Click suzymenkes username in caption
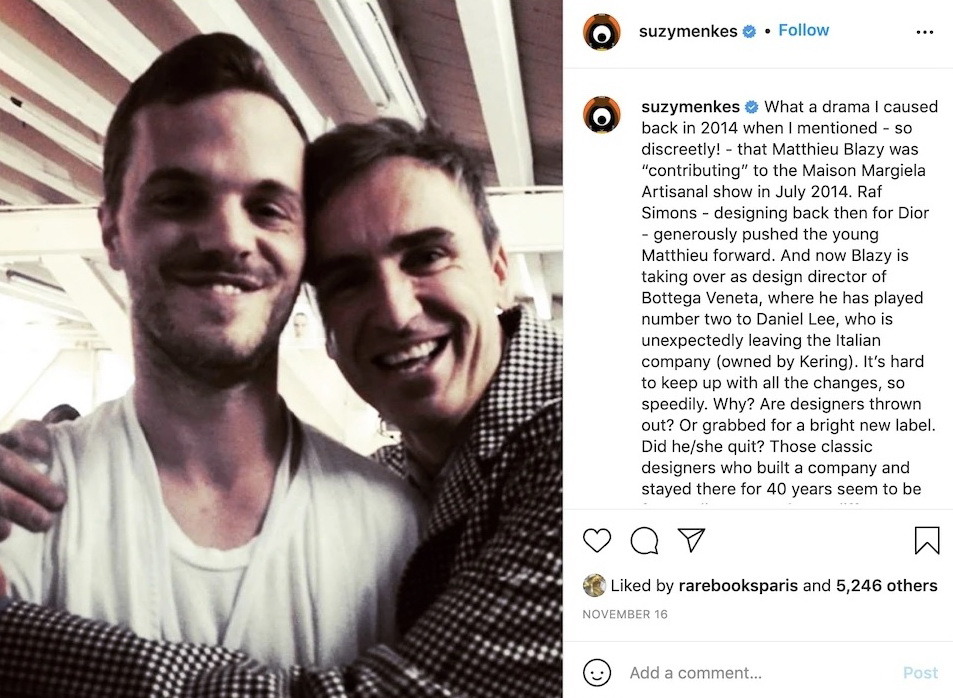953x698 pixels. click(x=690, y=107)
